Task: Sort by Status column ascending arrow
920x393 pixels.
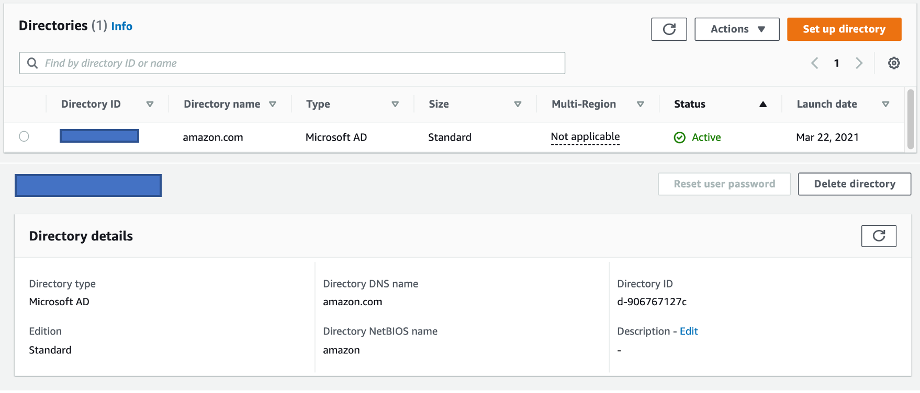Action: point(763,104)
